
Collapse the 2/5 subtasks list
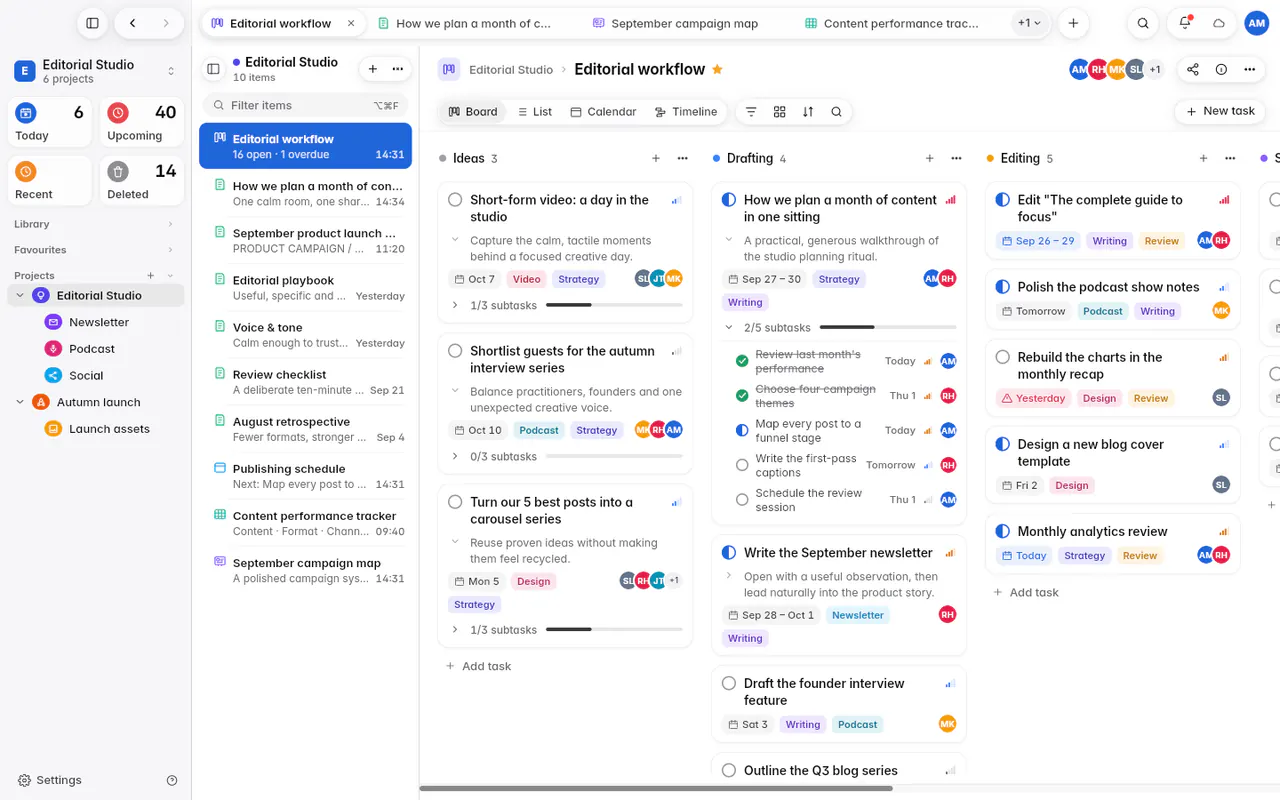coord(729,327)
